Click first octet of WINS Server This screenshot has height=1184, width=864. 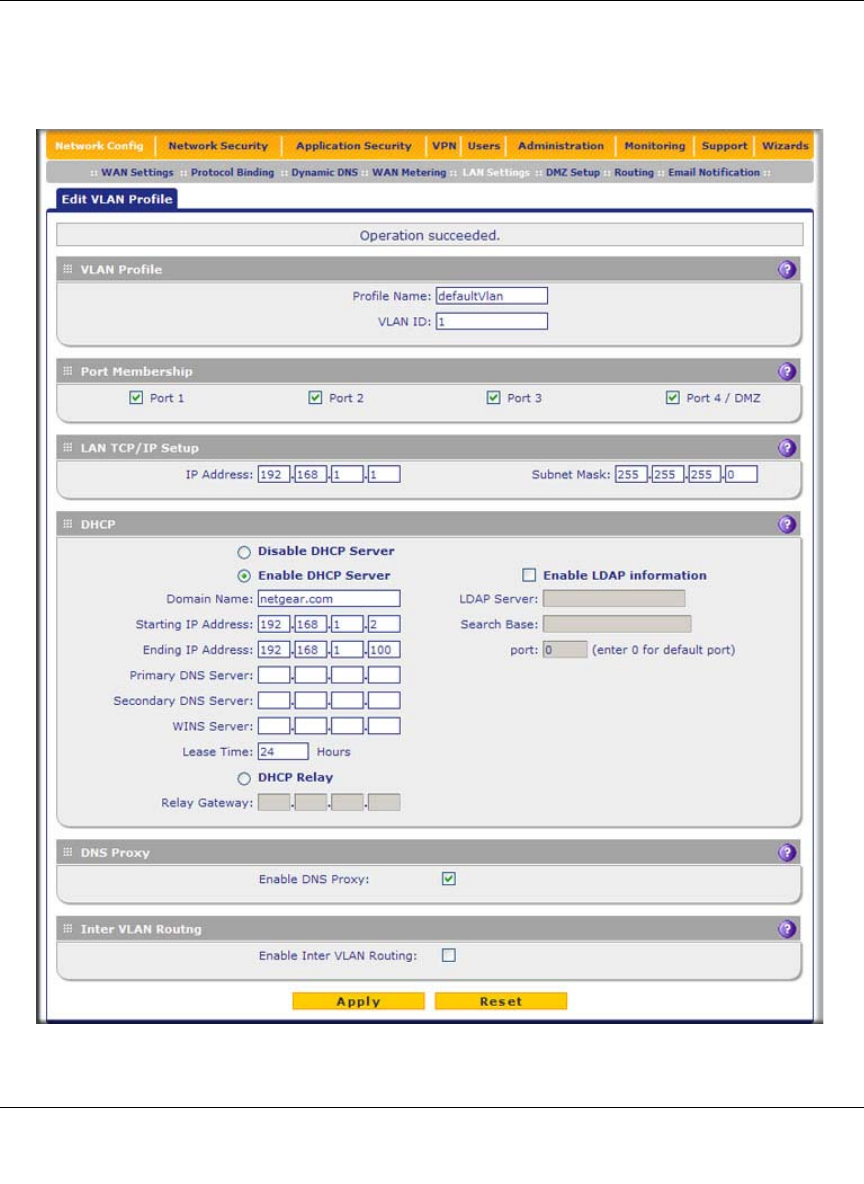pos(274,726)
